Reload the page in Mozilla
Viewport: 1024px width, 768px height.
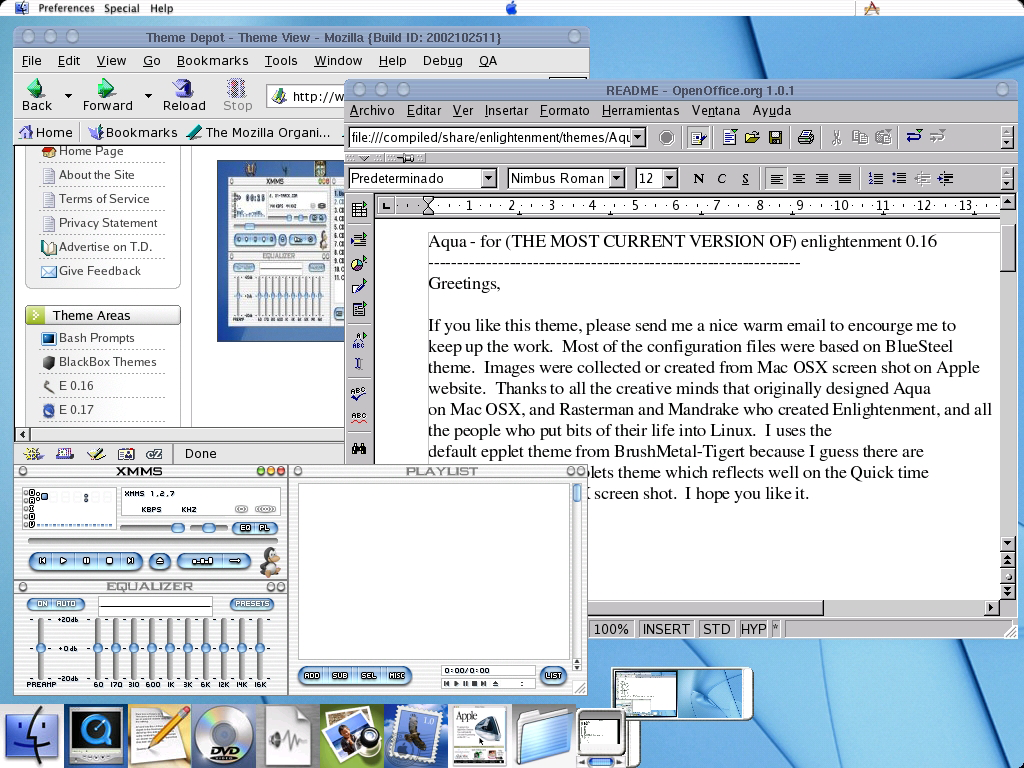184,95
